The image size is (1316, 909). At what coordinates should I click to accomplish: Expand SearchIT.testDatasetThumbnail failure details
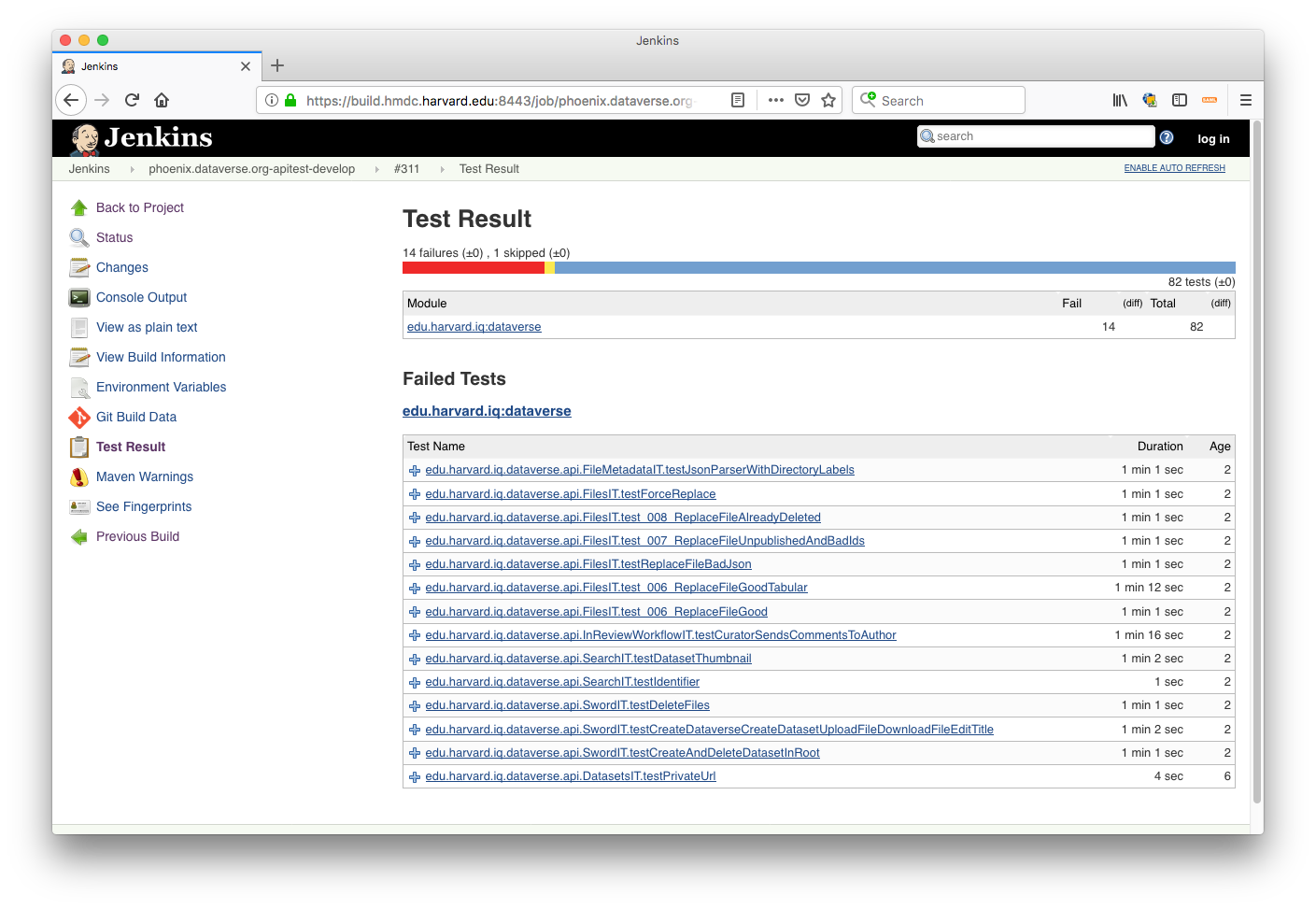(x=415, y=659)
